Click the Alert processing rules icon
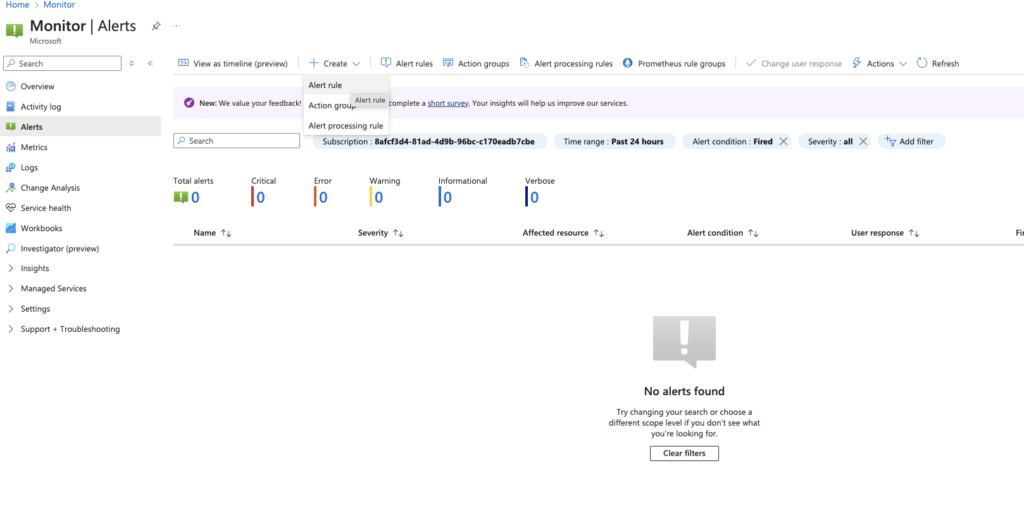Viewport: 1024px width, 513px height. coord(524,63)
